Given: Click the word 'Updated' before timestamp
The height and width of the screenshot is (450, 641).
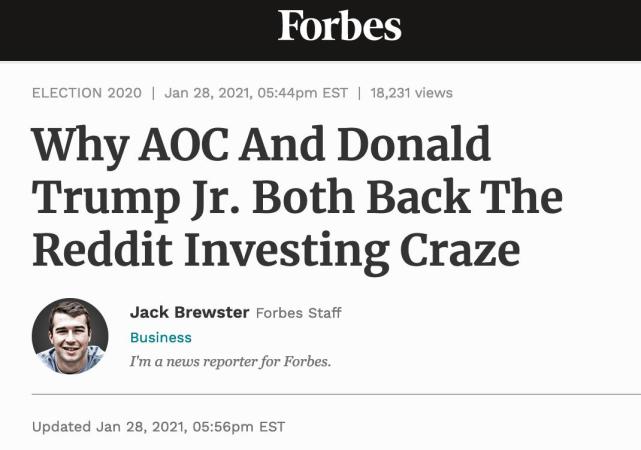Looking at the screenshot, I should pyautogui.click(x=62, y=426).
